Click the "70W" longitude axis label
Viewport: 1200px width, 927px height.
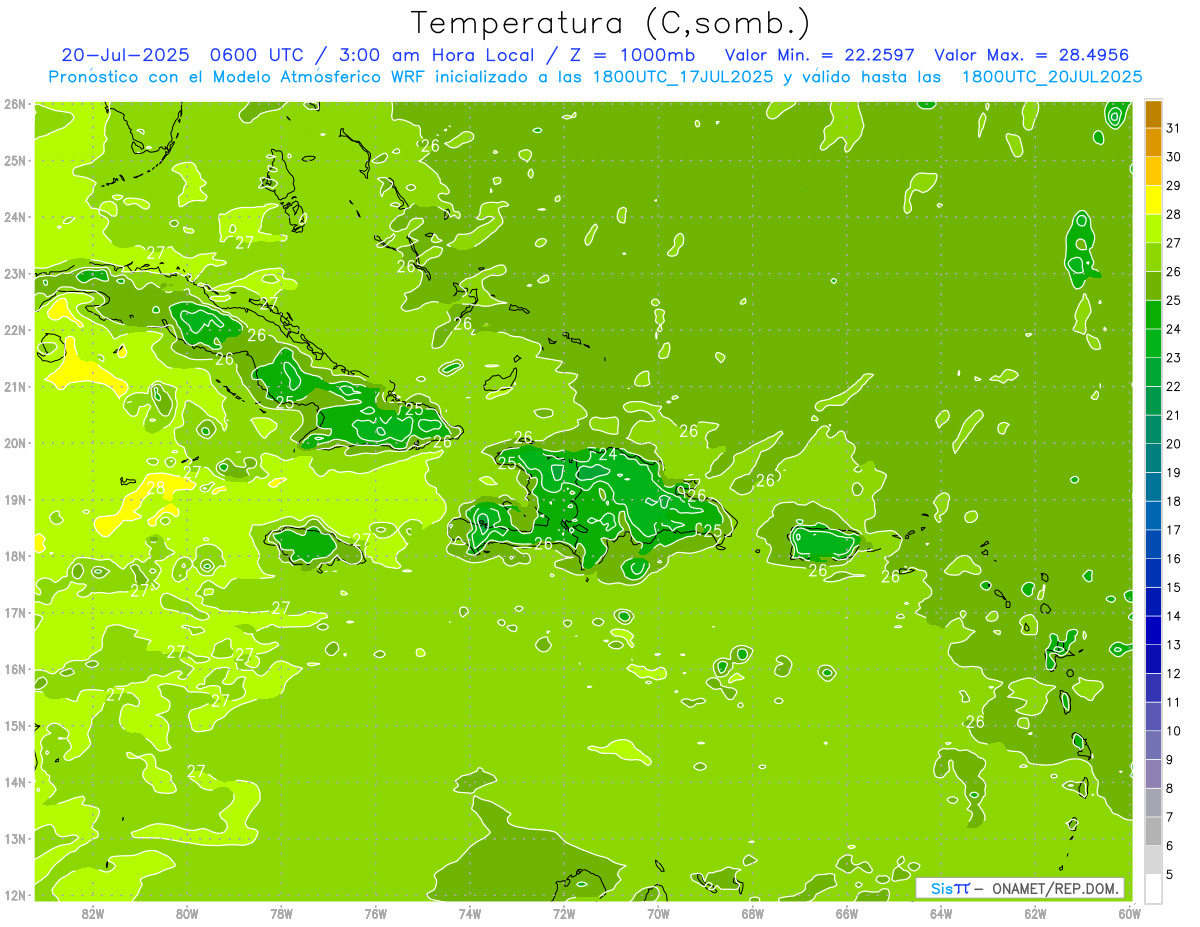pyautogui.click(x=658, y=913)
